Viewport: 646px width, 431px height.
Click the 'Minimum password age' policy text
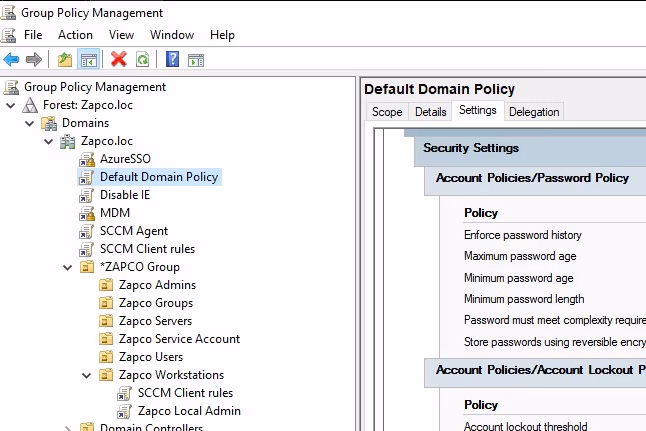518,278
